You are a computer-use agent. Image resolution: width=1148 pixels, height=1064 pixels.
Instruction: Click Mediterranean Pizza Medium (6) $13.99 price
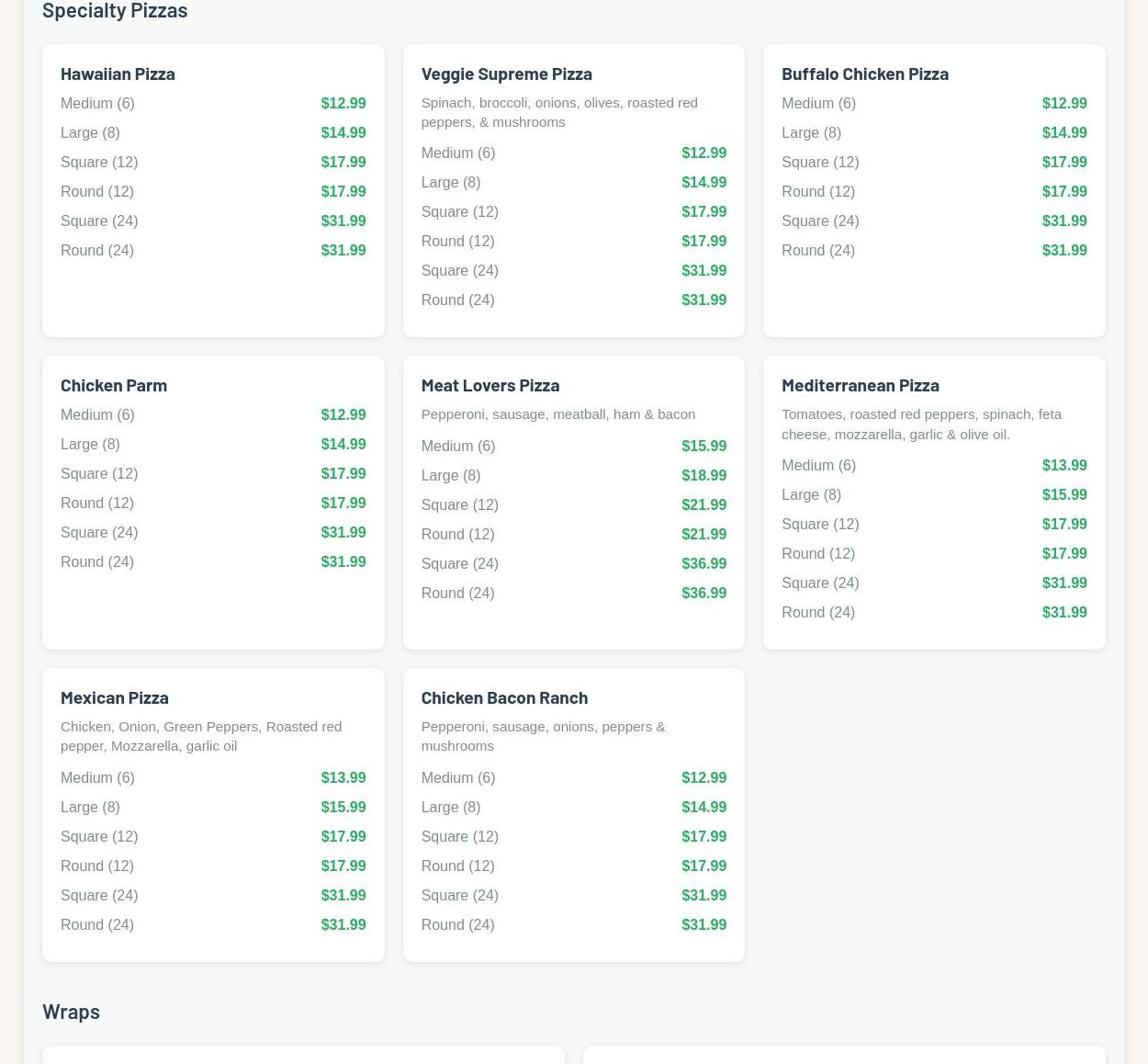click(x=1064, y=465)
